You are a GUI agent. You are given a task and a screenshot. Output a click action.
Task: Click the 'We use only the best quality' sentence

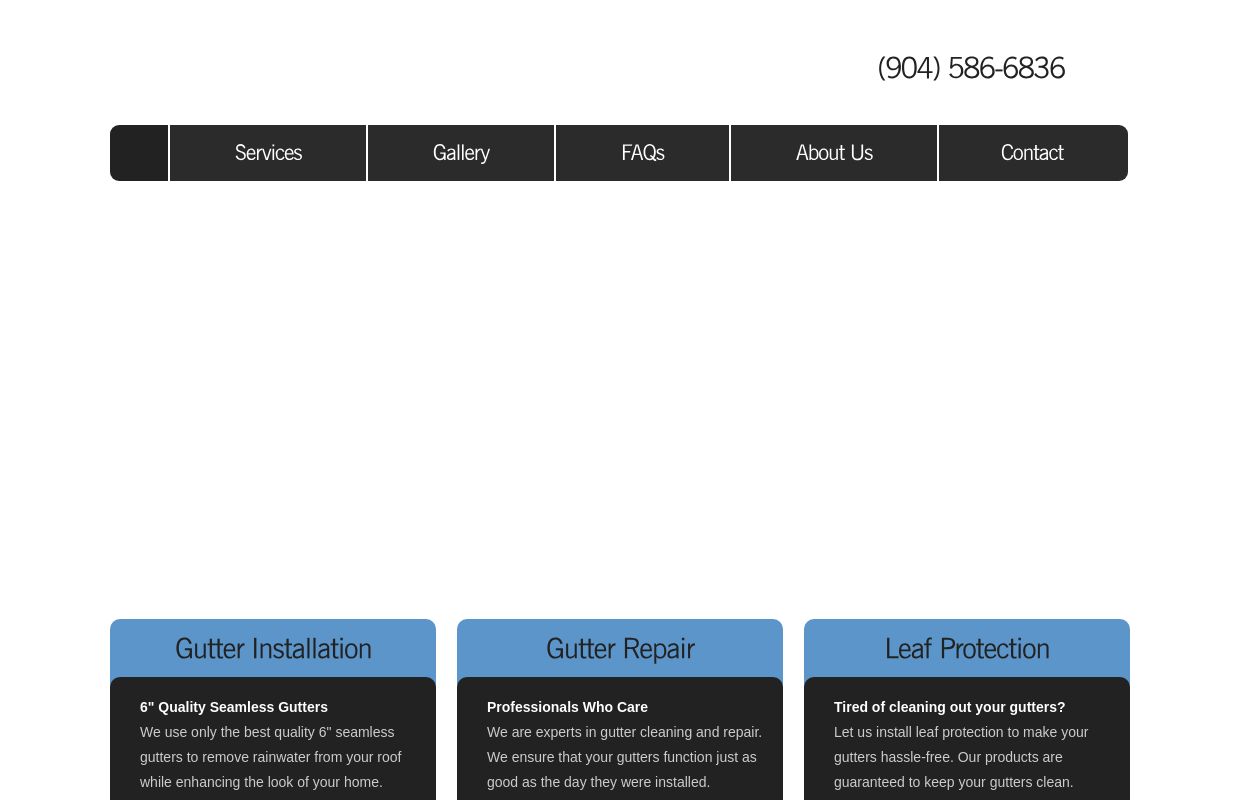pyautogui.click(x=267, y=732)
